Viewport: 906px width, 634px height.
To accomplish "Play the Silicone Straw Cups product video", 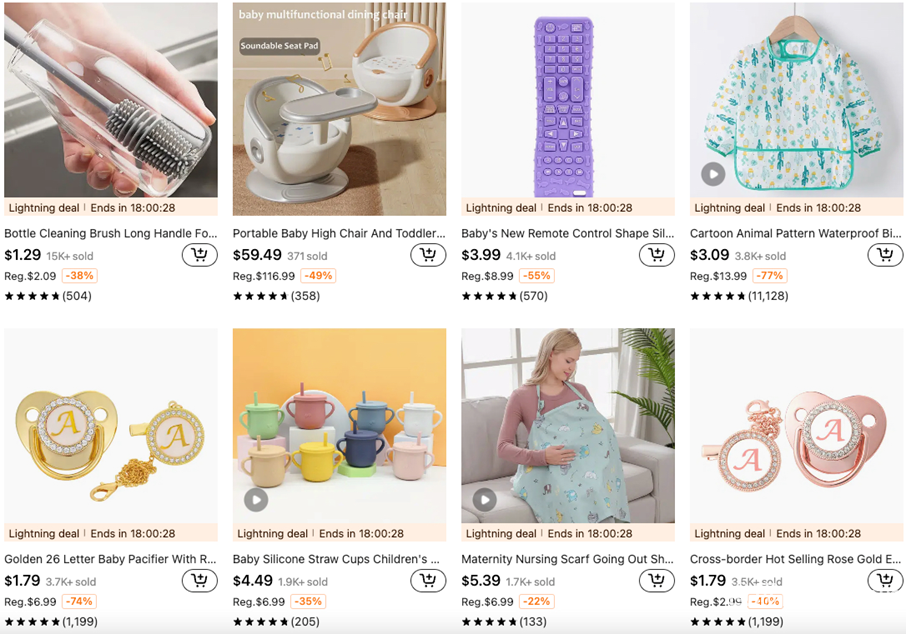I will 256,499.
